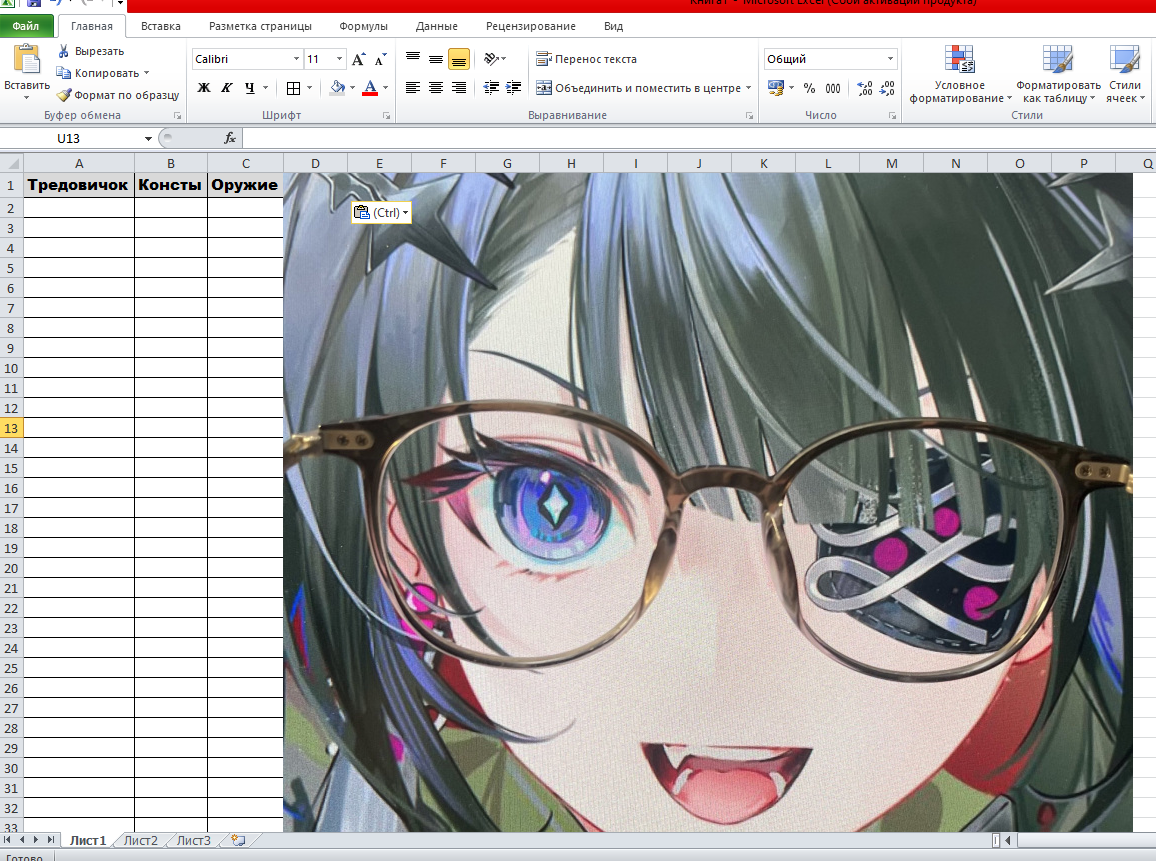1156x861 pixels.
Task: Select cell Оружие in C1
Action: [246, 185]
